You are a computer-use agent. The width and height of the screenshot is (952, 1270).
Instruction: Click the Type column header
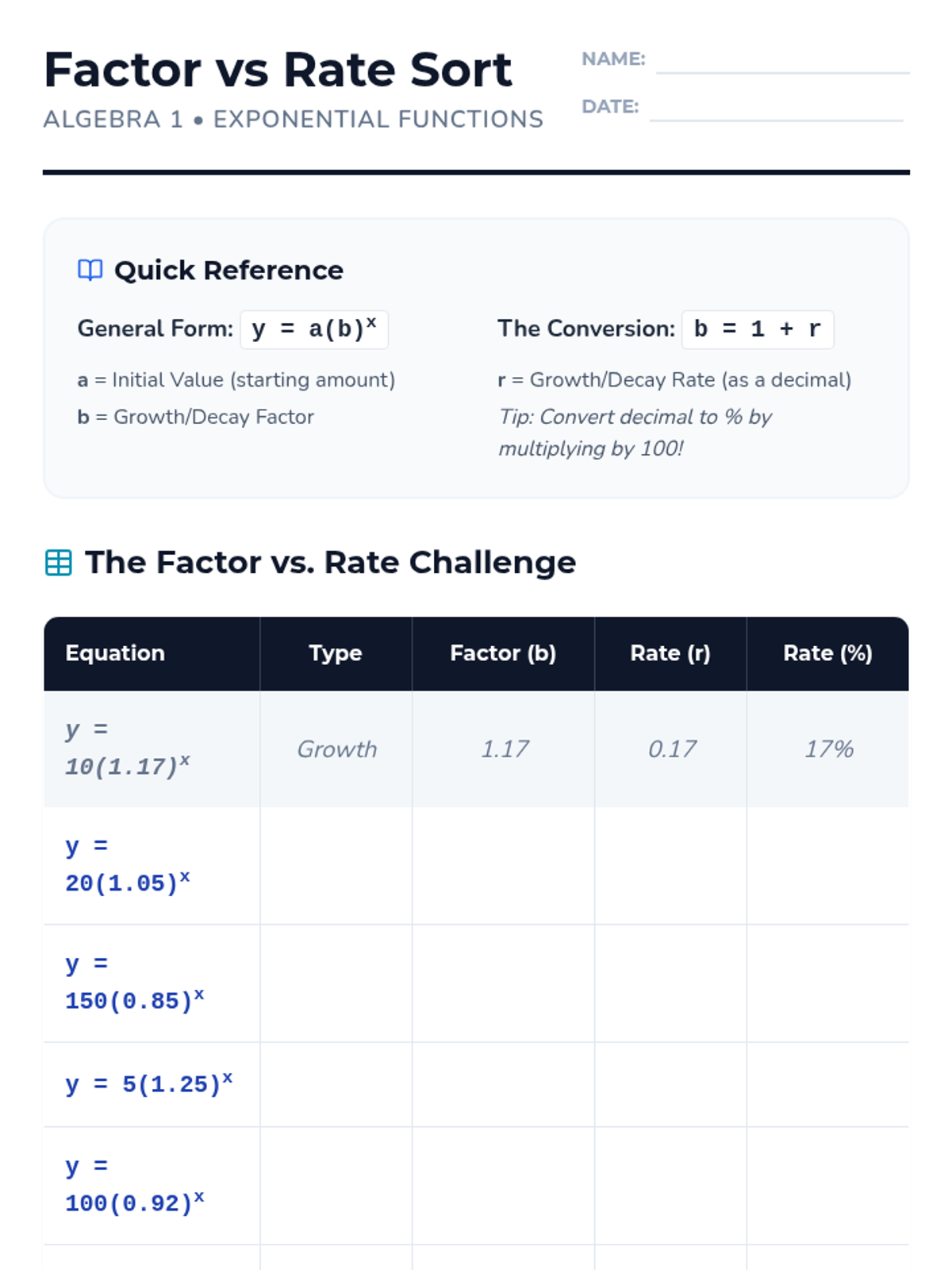(336, 653)
